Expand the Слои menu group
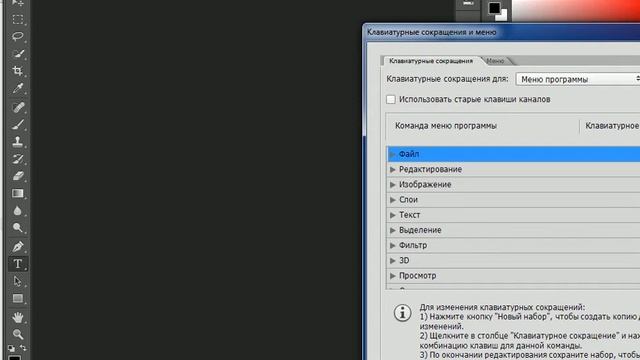 pyautogui.click(x=393, y=200)
